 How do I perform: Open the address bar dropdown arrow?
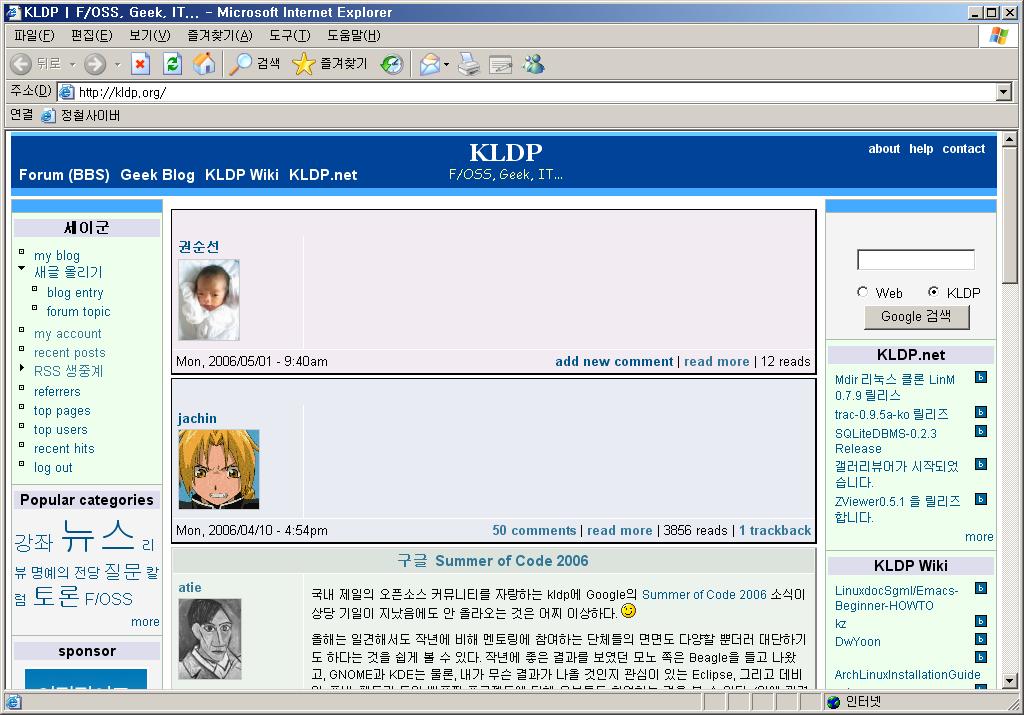pyautogui.click(x=1004, y=92)
